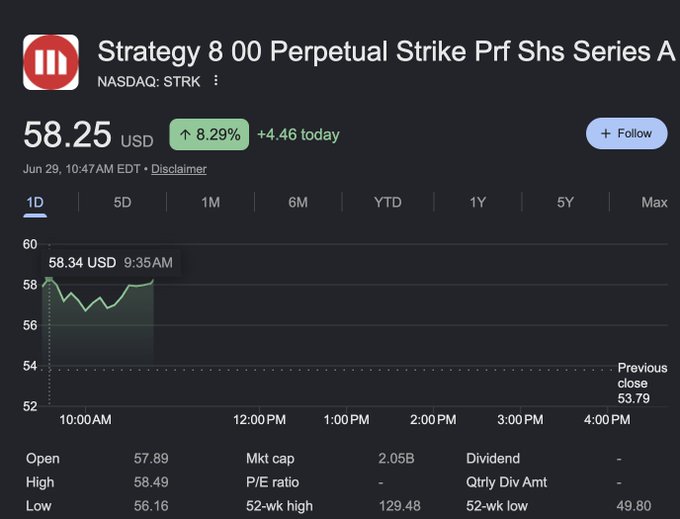680x519 pixels.
Task: Click the 2:00 PM axis label
Action: pyautogui.click(x=433, y=420)
